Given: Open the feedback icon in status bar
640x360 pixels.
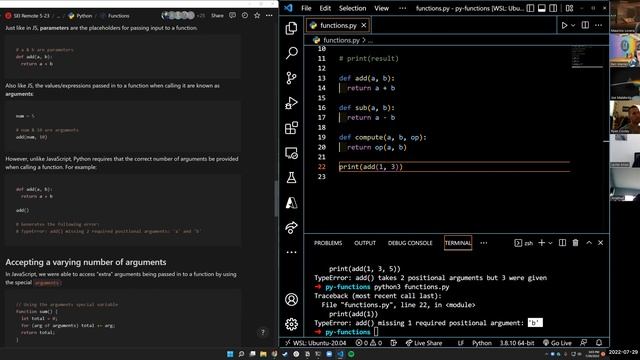Looking at the screenshot, I should [584, 343].
